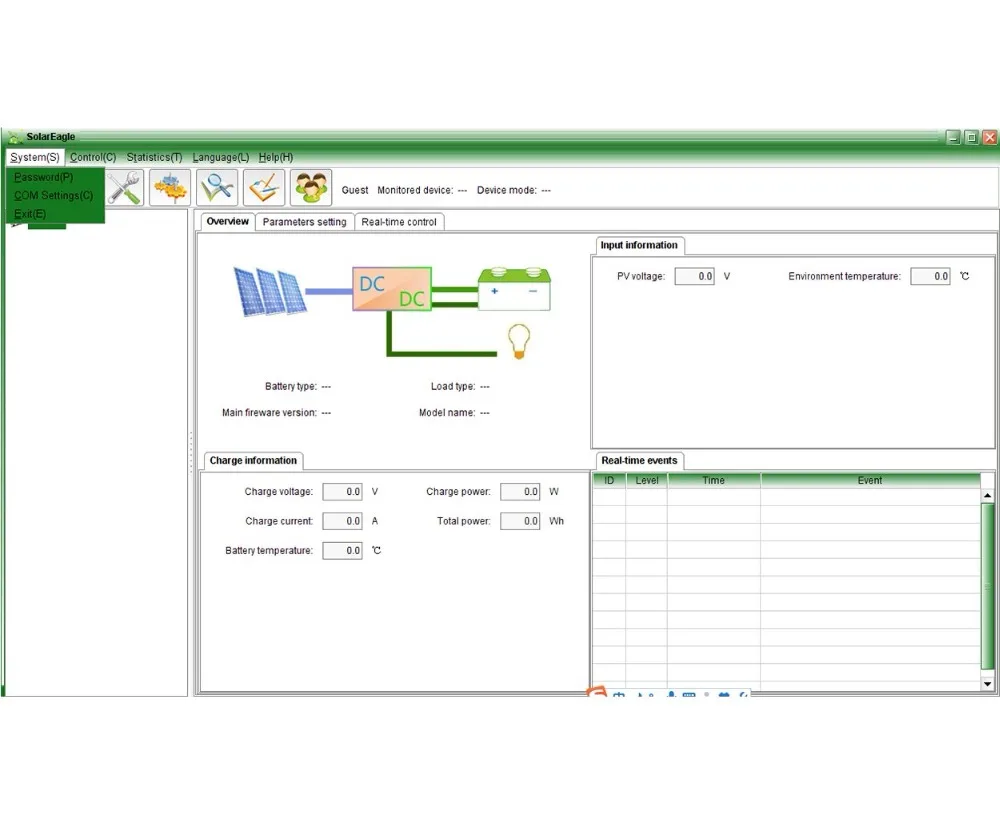This screenshot has height=823, width=1000.
Task: Click the Total power value field
Action: pos(520,521)
